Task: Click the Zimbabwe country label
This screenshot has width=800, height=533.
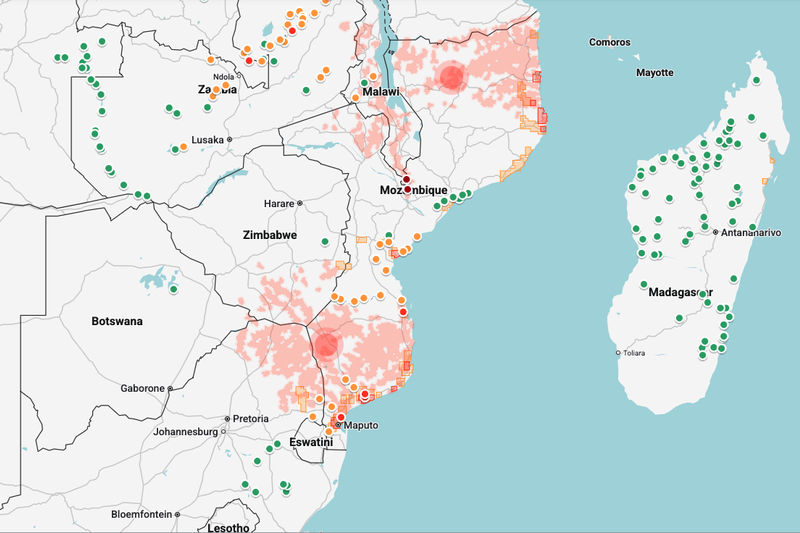Action: pos(270,234)
